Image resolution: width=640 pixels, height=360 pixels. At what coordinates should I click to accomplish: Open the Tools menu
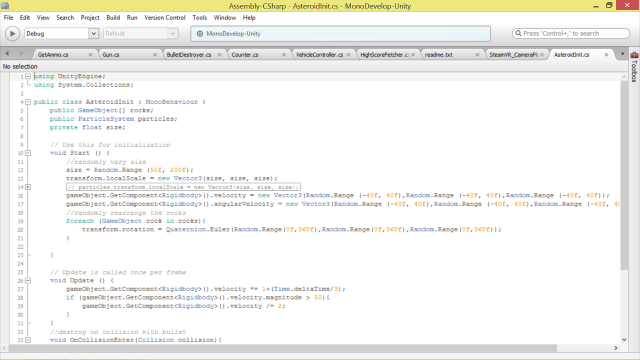tap(200, 18)
